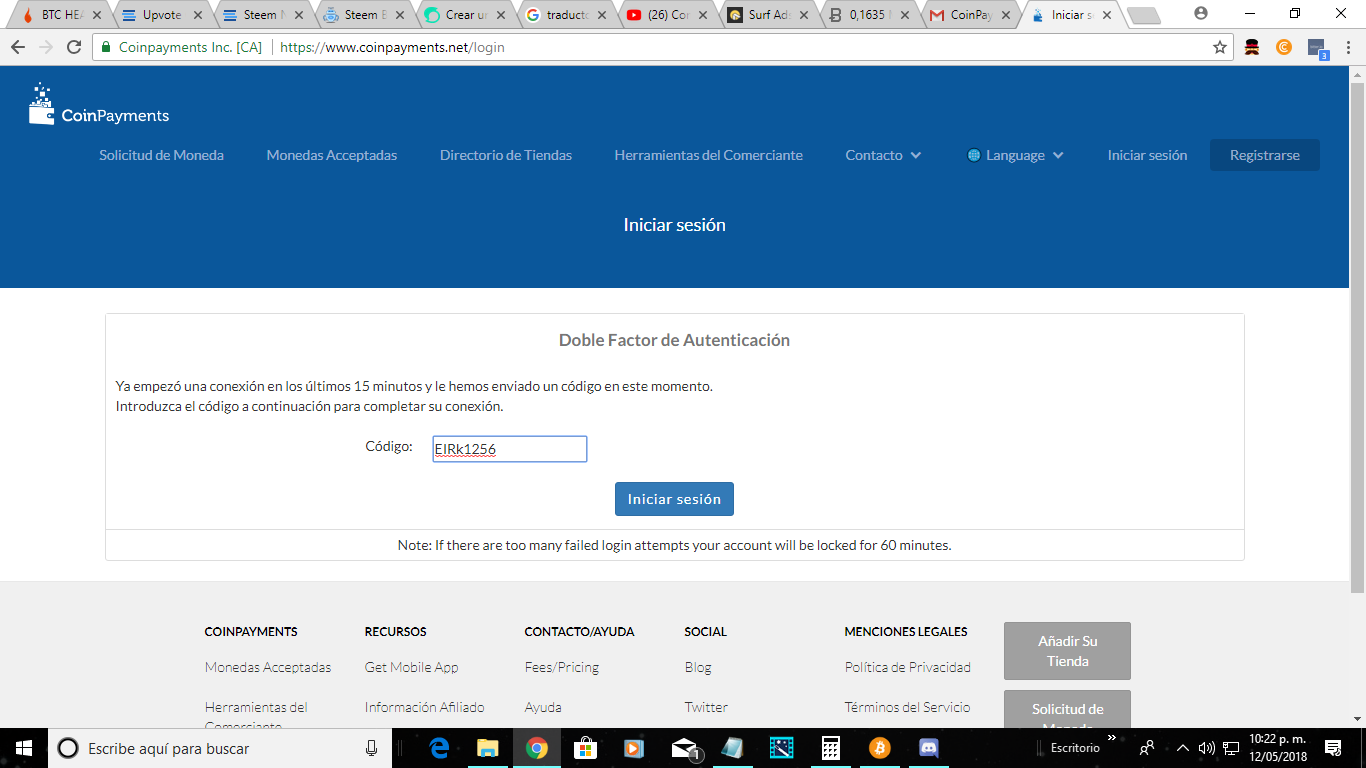The height and width of the screenshot is (768, 1366).
Task: Open Microsoft Store from the taskbar
Action: 586,748
